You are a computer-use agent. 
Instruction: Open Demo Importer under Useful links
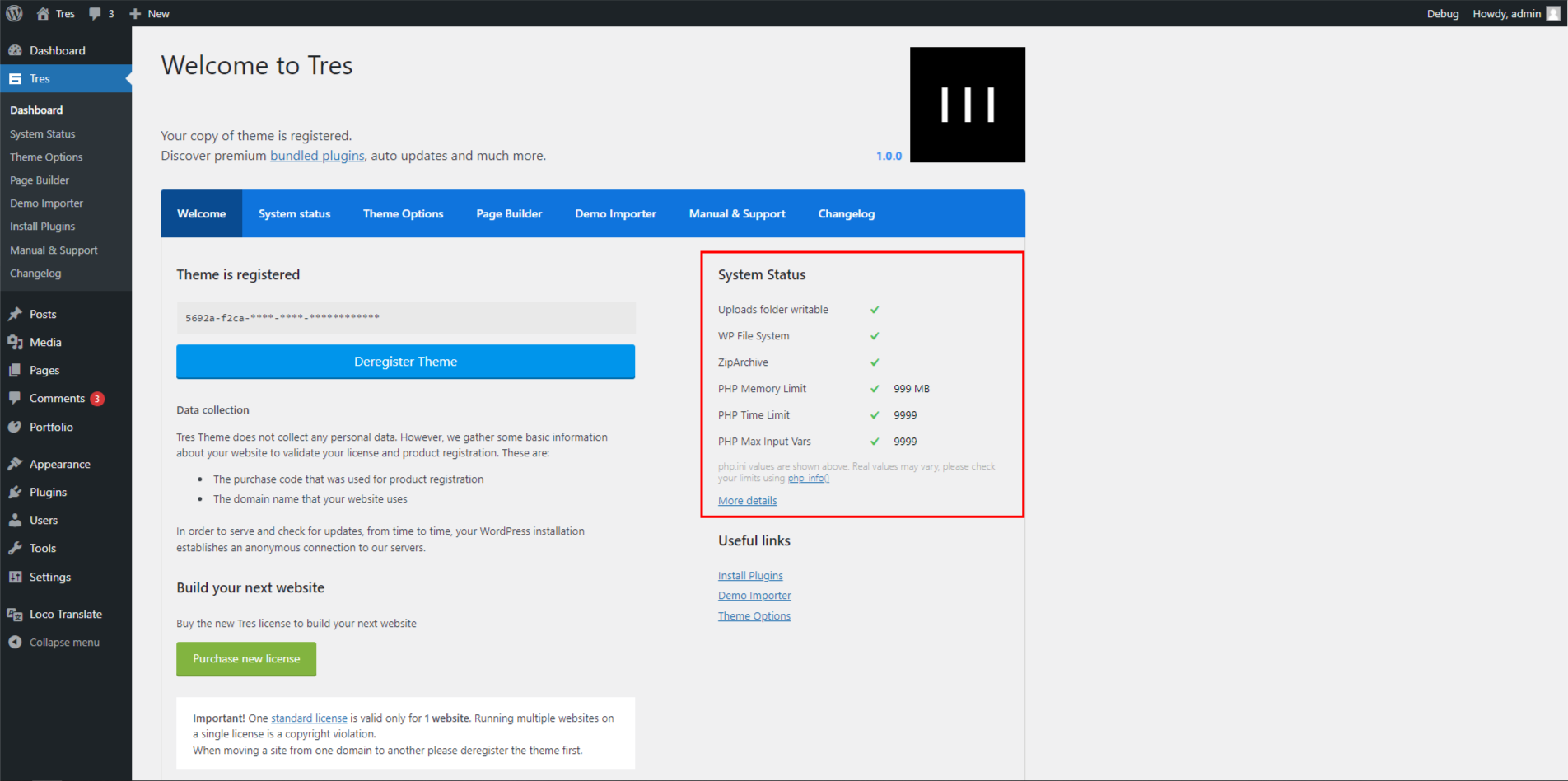click(x=754, y=596)
